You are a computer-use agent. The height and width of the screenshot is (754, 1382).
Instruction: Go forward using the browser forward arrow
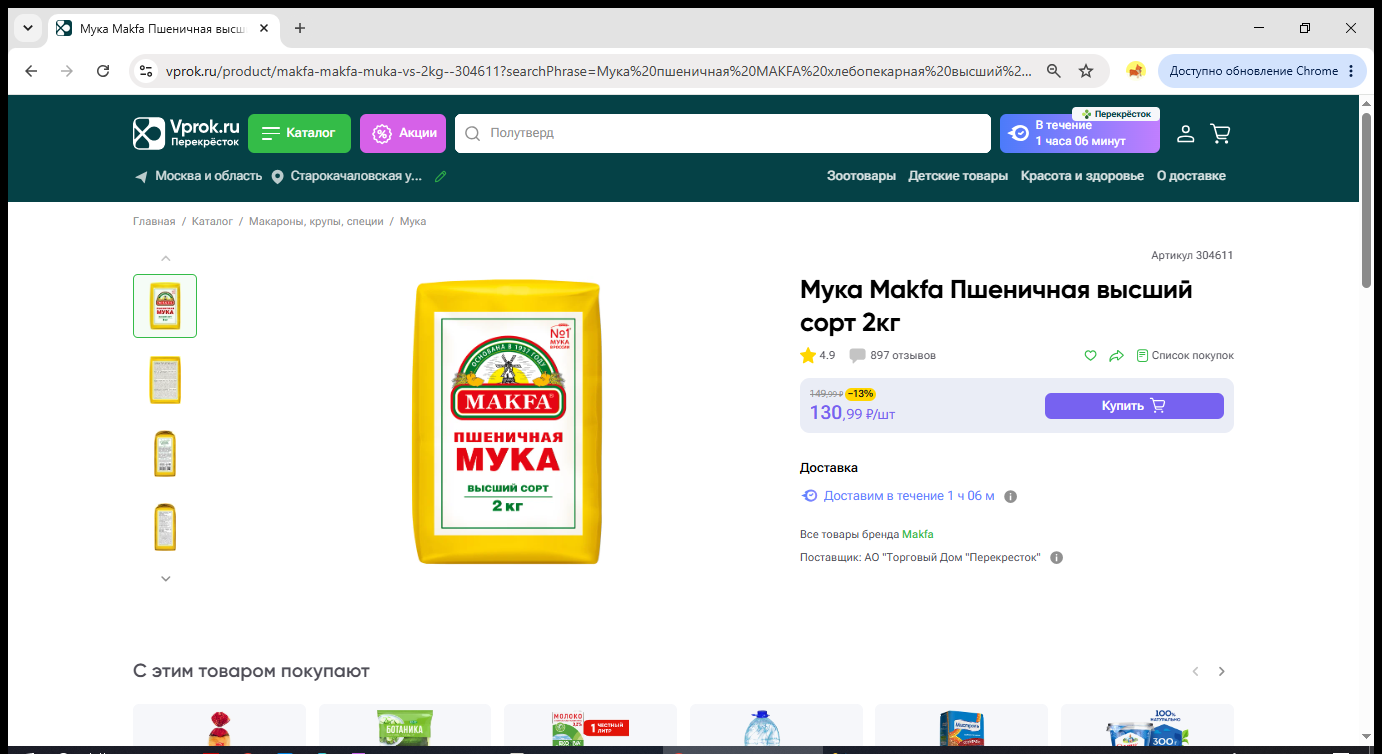click(67, 71)
